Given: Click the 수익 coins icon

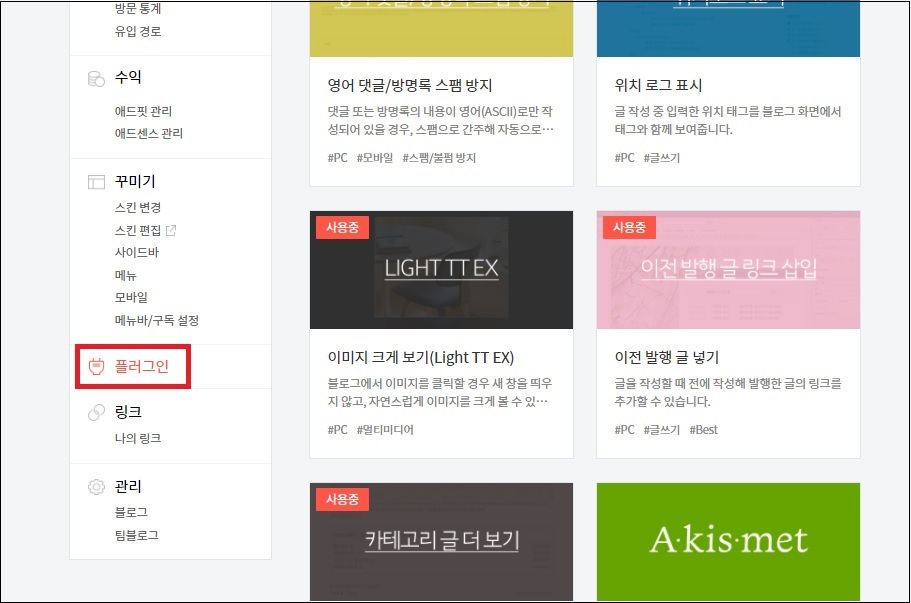Looking at the screenshot, I should click(x=96, y=78).
